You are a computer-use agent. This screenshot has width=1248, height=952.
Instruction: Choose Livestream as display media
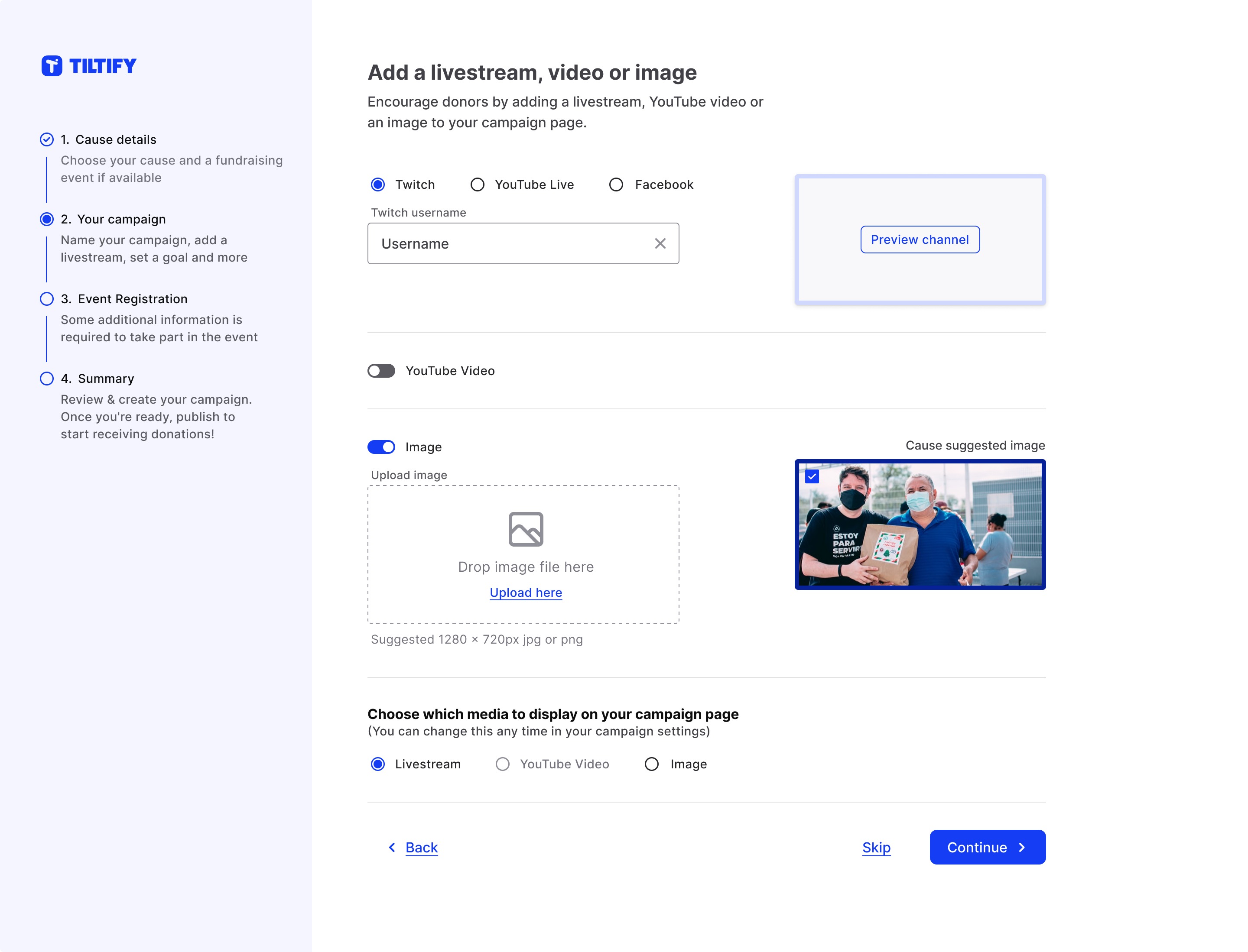coord(377,764)
